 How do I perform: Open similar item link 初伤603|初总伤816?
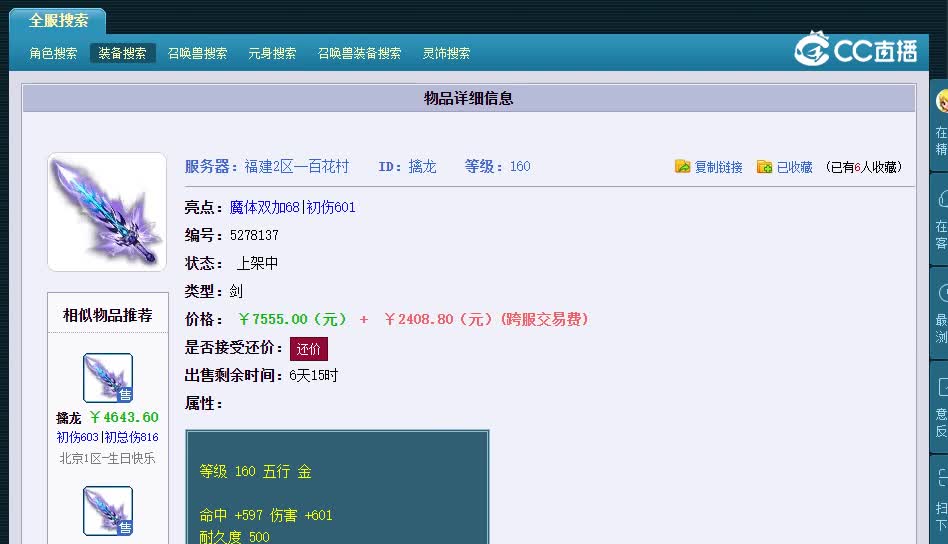108,437
